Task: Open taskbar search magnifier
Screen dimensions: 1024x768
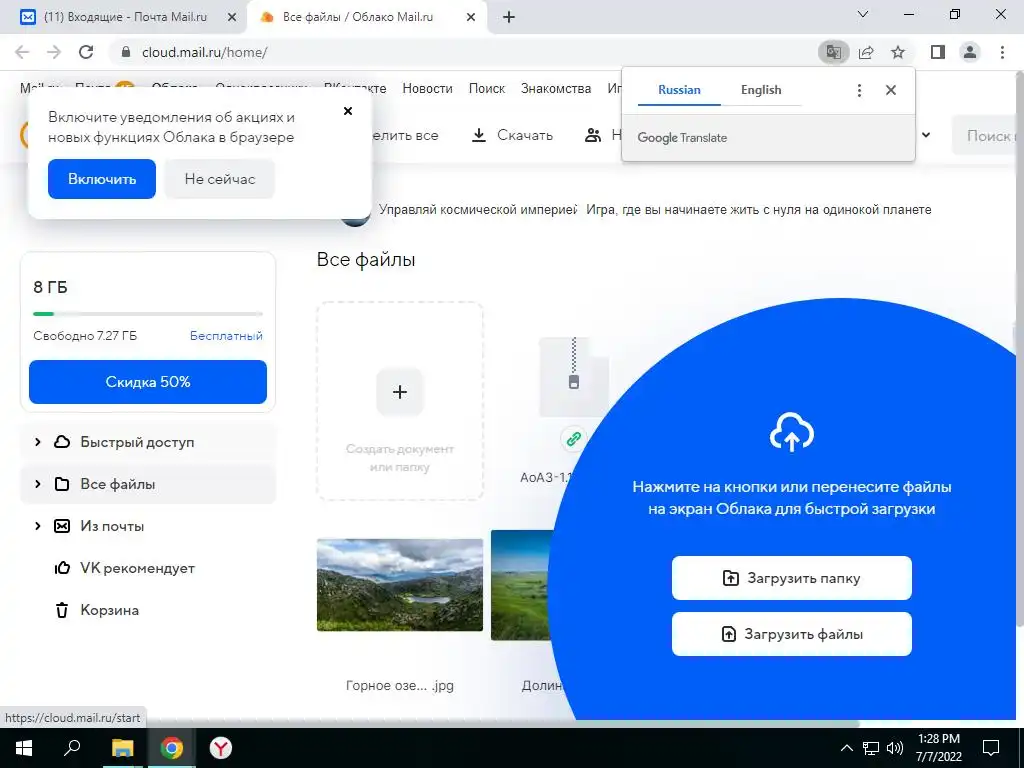Action: (x=72, y=748)
